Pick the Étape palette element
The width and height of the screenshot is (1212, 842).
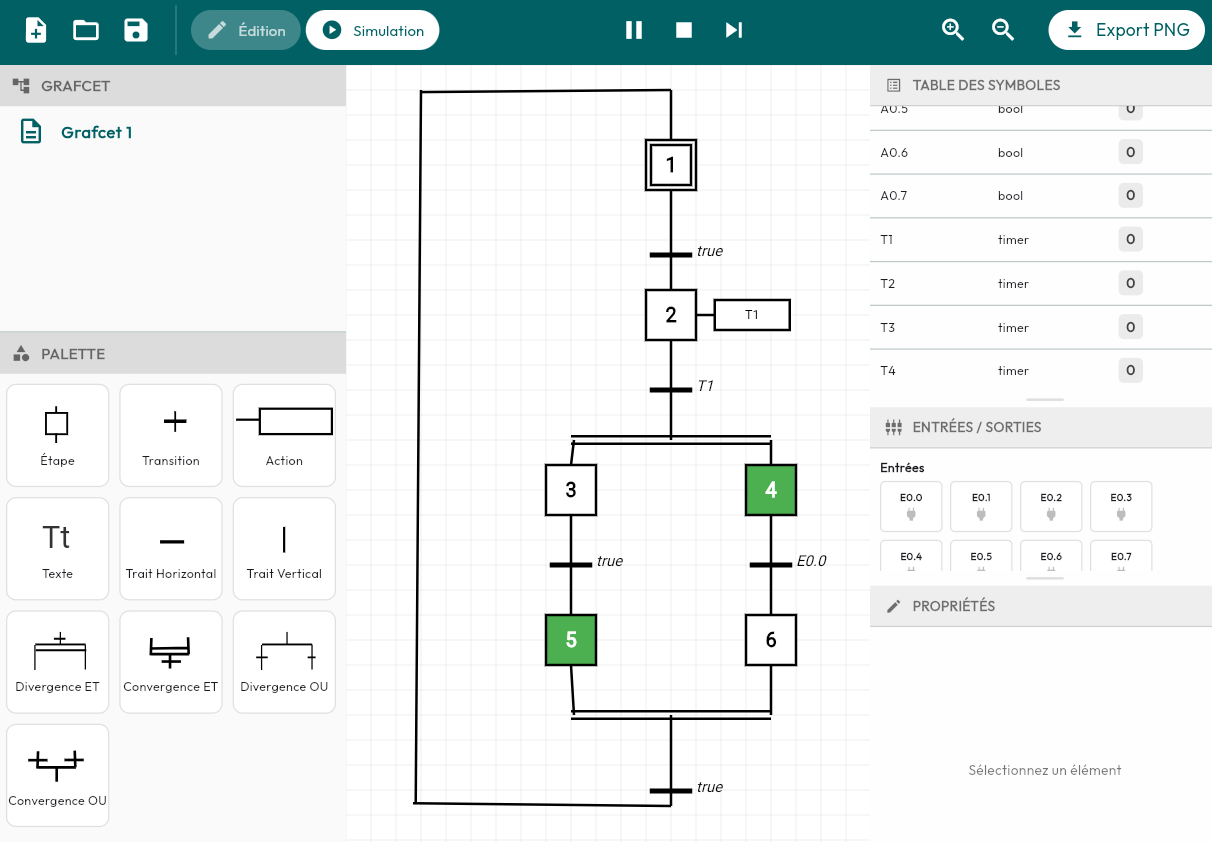(x=58, y=435)
